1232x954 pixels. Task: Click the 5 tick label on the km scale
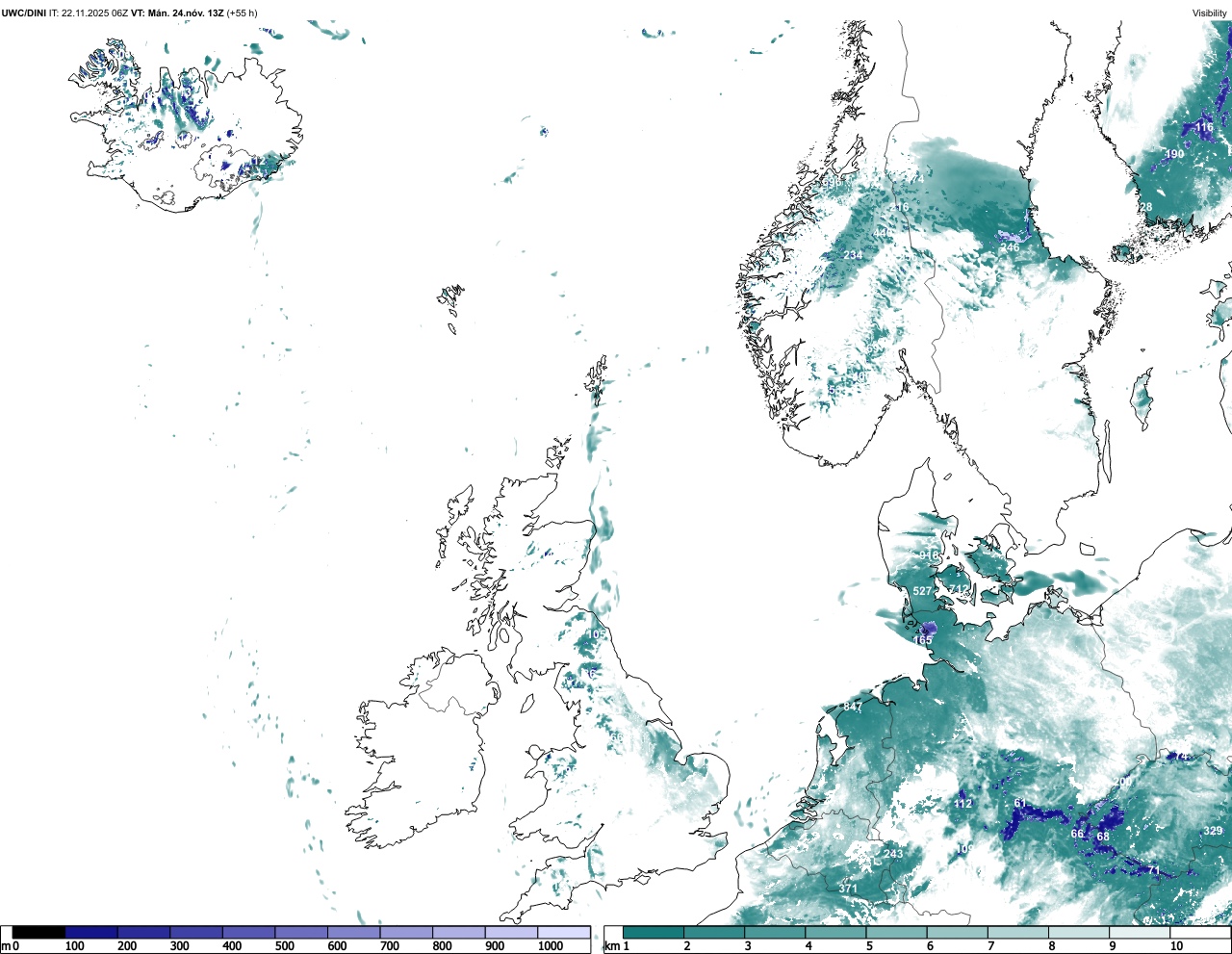(869, 946)
